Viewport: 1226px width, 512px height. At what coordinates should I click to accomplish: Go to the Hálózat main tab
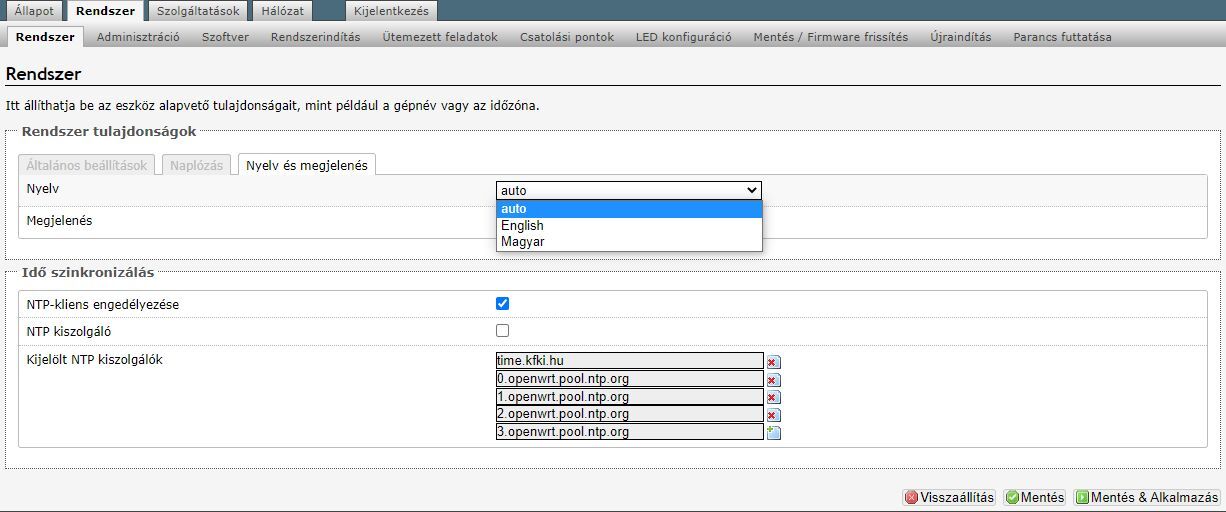pos(282,11)
